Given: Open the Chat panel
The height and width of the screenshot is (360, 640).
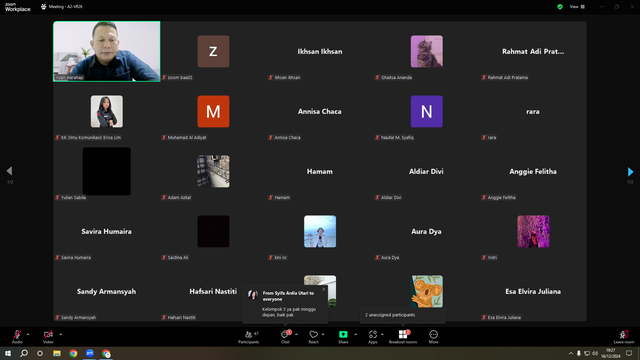Looking at the screenshot, I should tap(285, 337).
